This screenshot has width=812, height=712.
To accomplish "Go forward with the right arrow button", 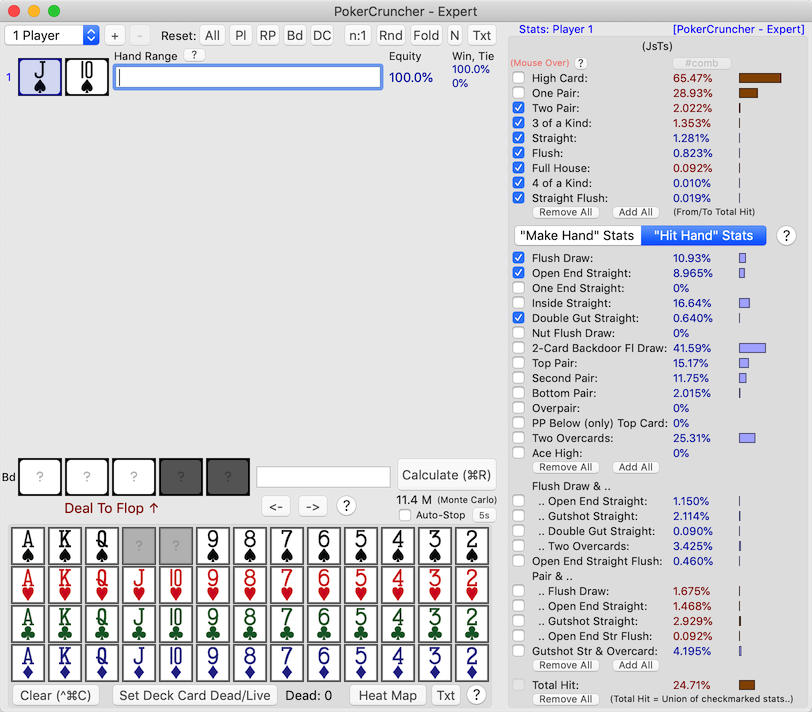I will (x=313, y=506).
